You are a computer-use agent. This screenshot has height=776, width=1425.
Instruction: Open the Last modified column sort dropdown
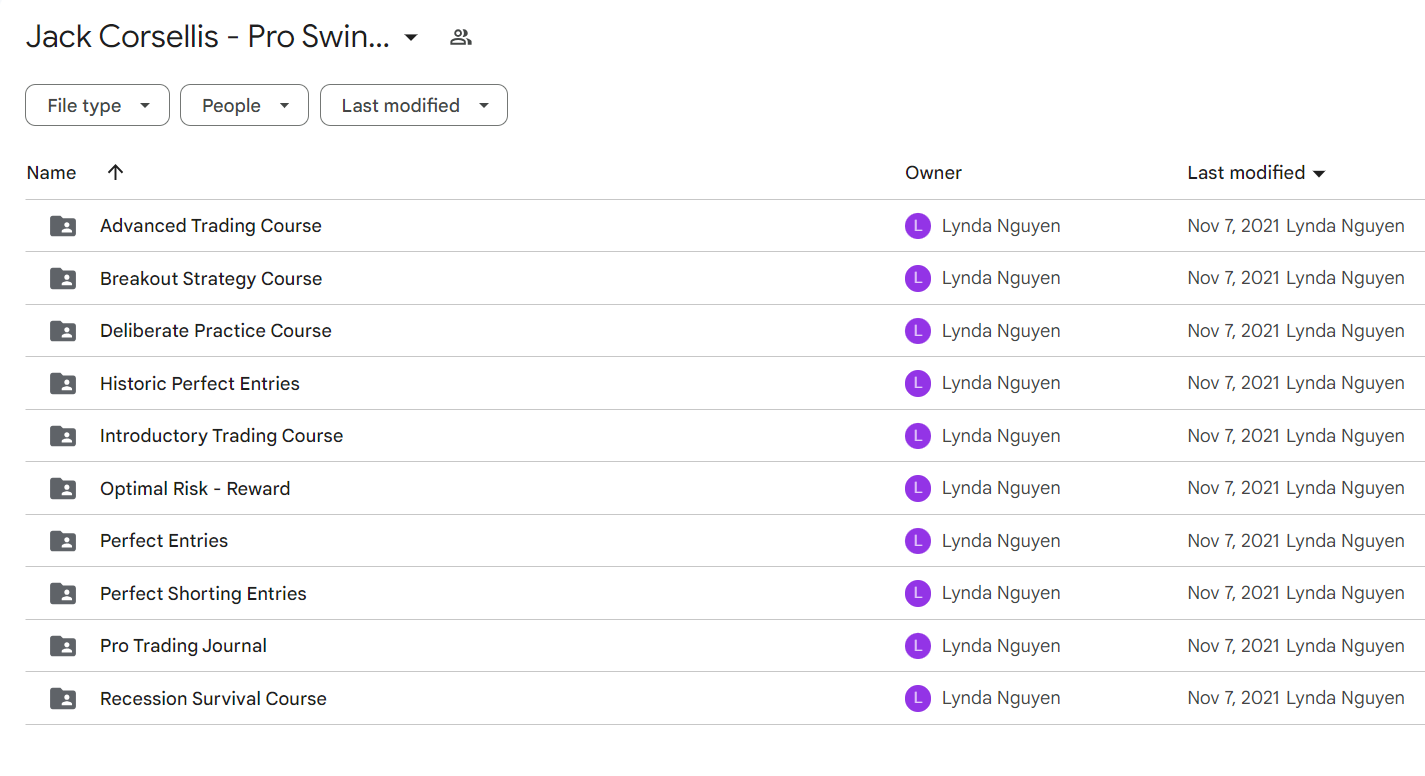click(x=1319, y=173)
